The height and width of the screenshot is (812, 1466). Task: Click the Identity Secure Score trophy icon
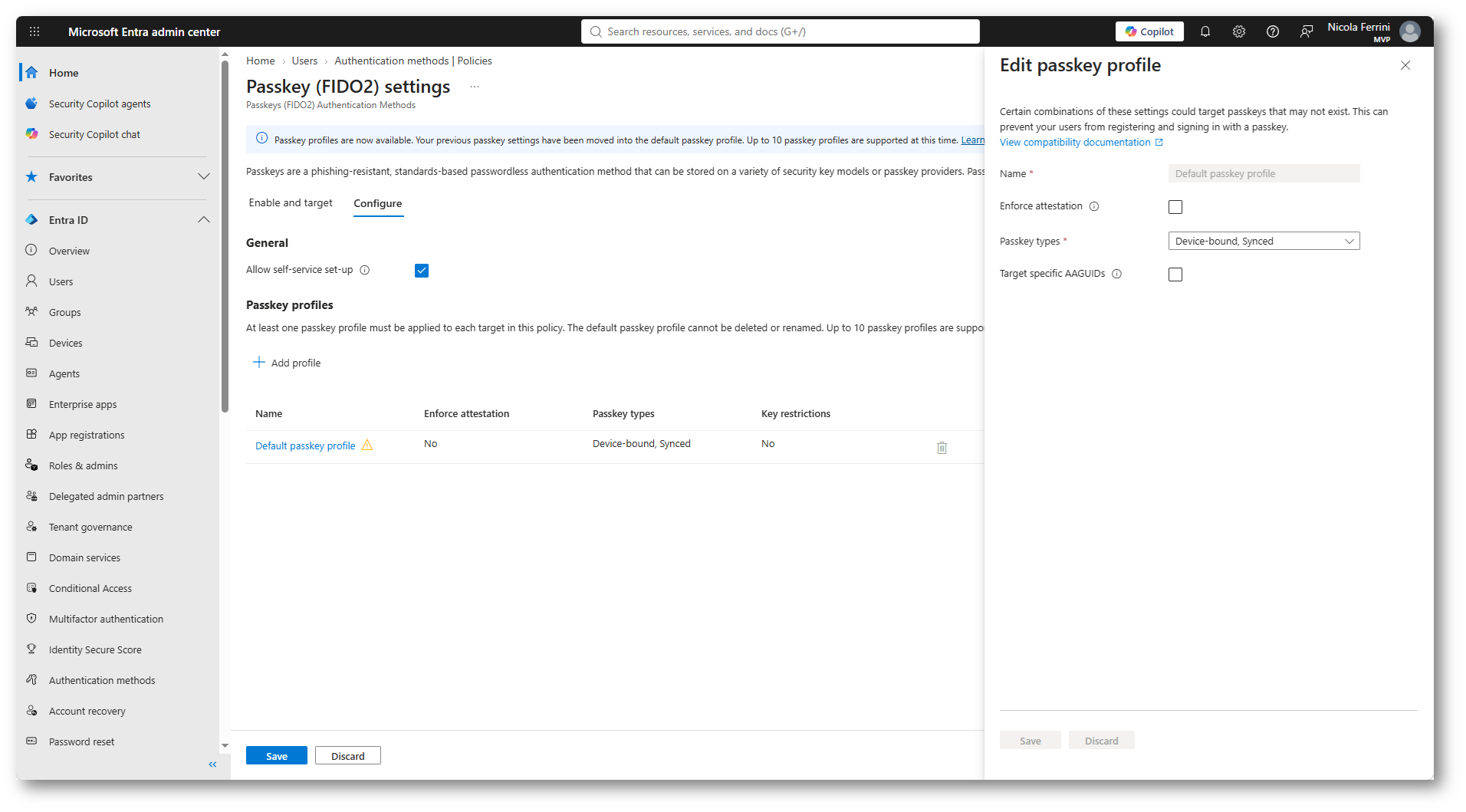click(x=31, y=649)
